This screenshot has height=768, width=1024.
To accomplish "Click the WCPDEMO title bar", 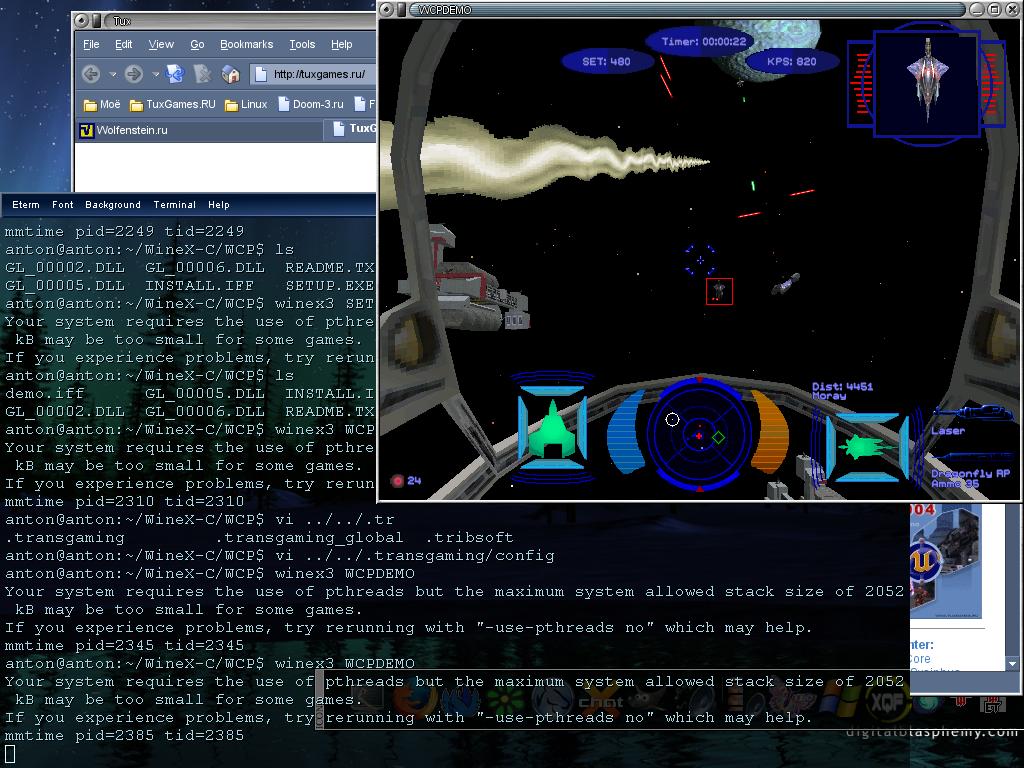I will point(686,9).
